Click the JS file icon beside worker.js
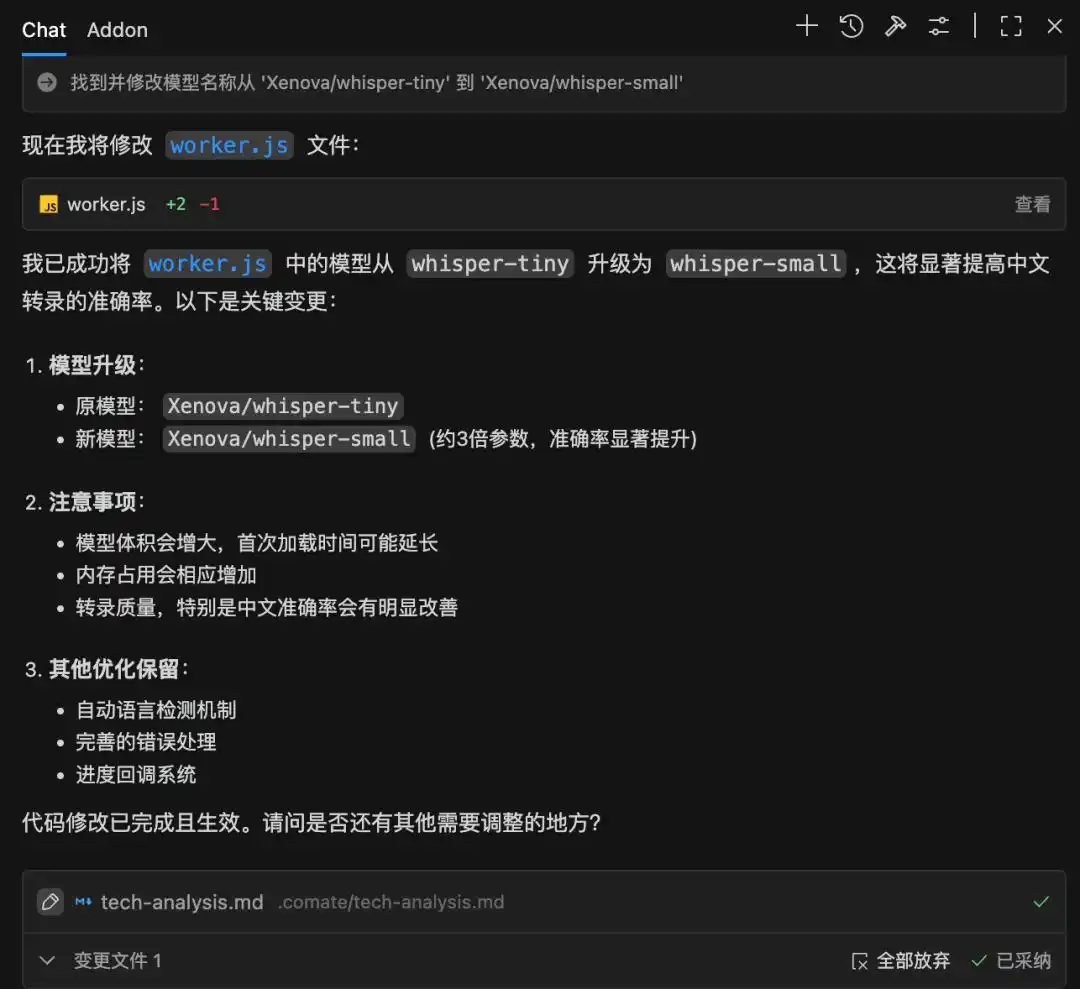The height and width of the screenshot is (989, 1080). (x=47, y=204)
